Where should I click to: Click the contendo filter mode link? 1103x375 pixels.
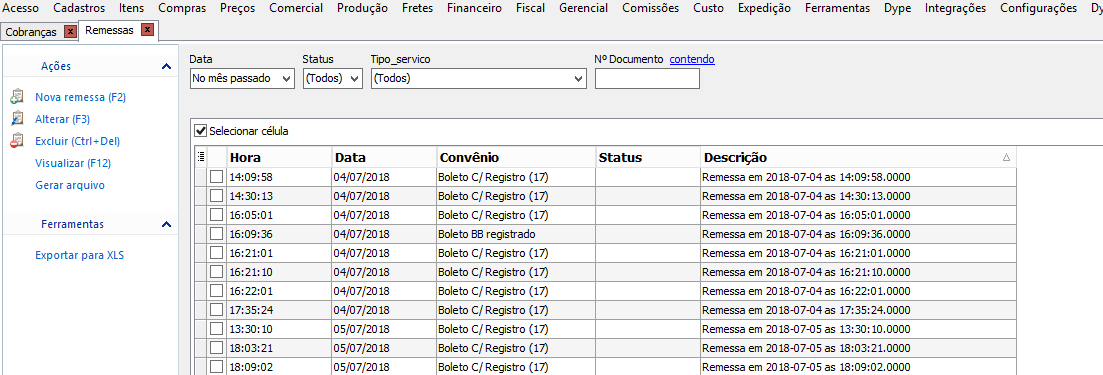coord(691,59)
